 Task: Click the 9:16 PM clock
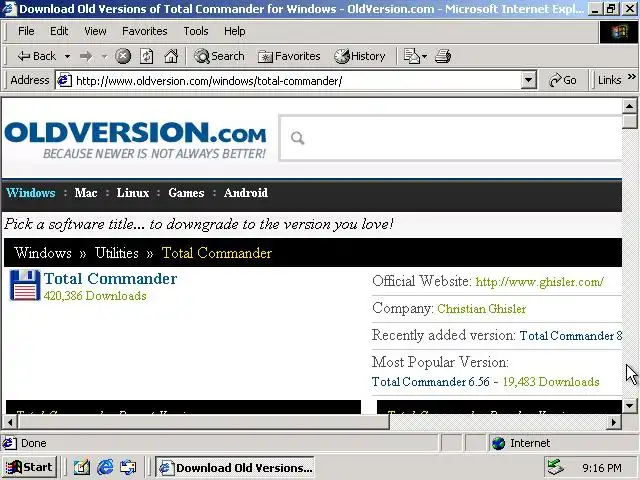pos(602,468)
